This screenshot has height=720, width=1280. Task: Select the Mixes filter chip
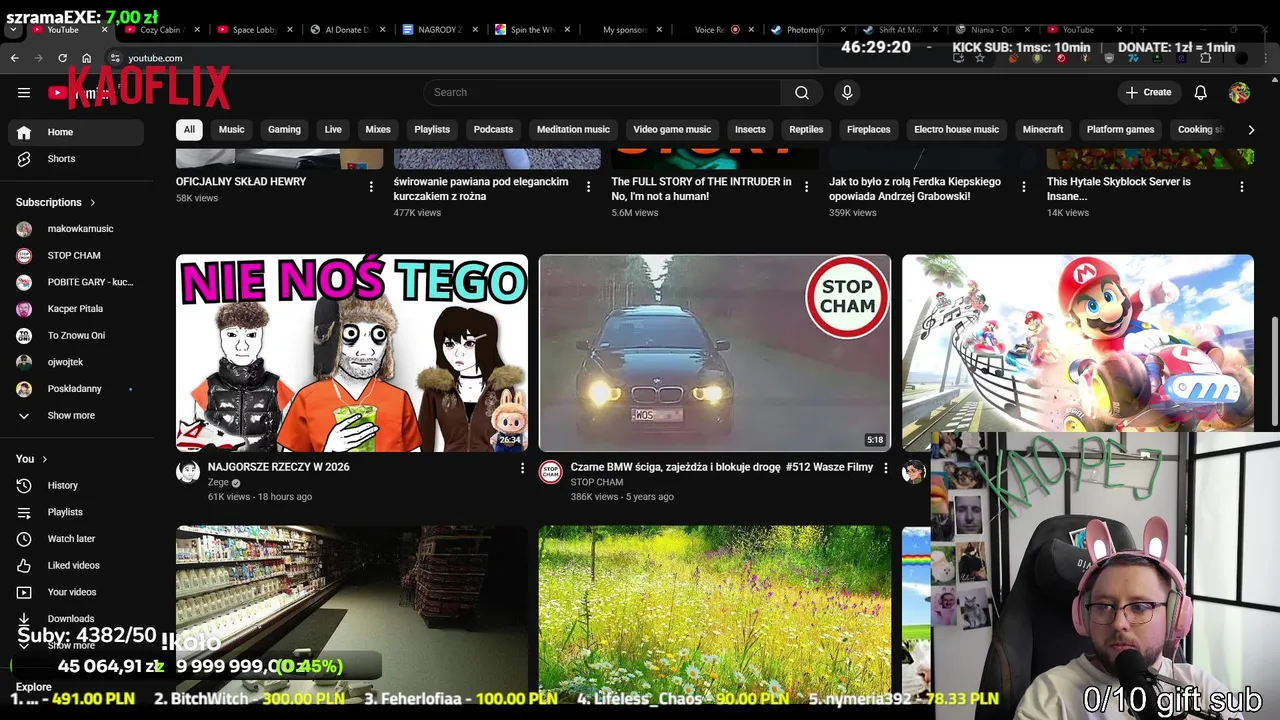pyautogui.click(x=378, y=129)
